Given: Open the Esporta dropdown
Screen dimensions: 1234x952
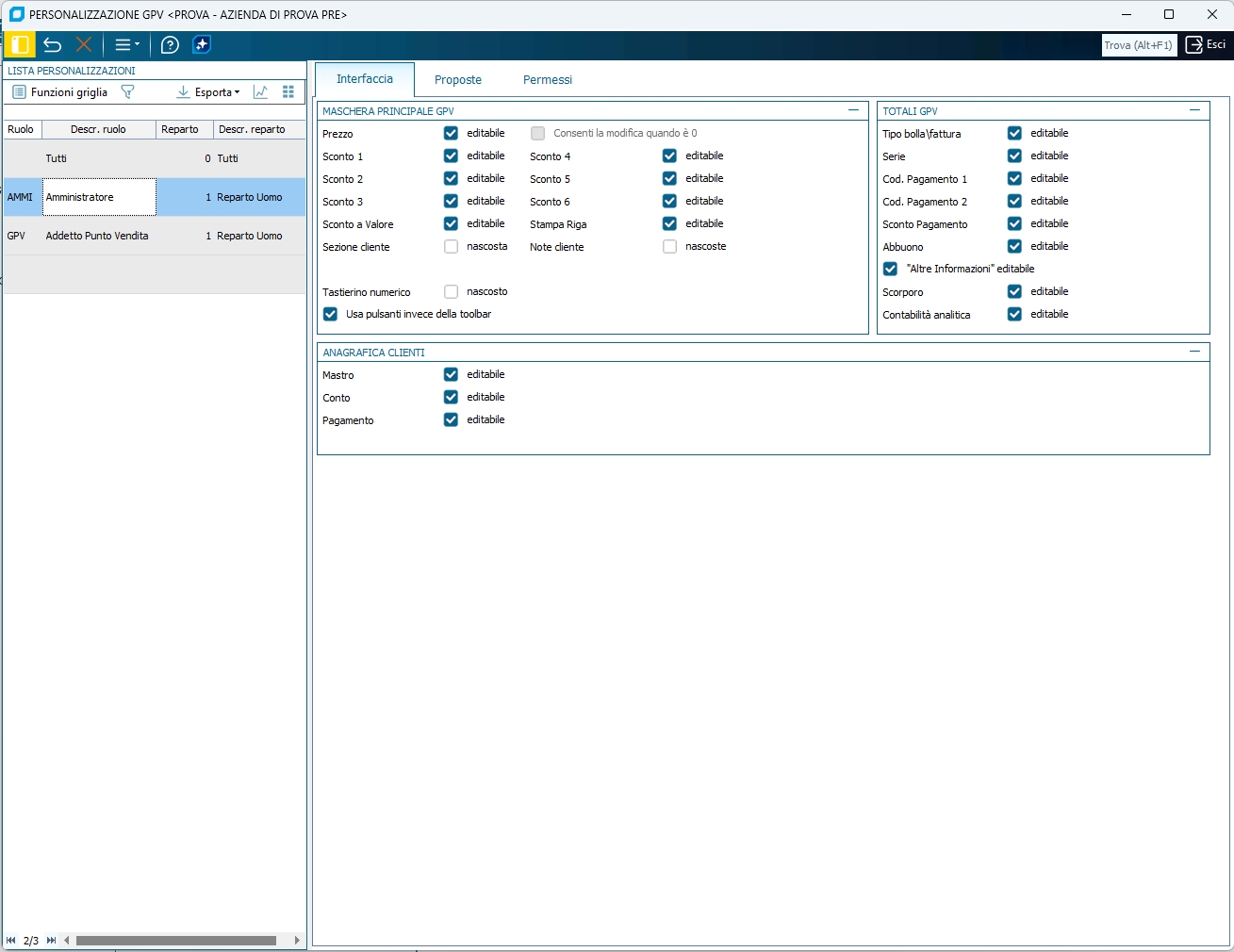Looking at the screenshot, I should coord(209,92).
